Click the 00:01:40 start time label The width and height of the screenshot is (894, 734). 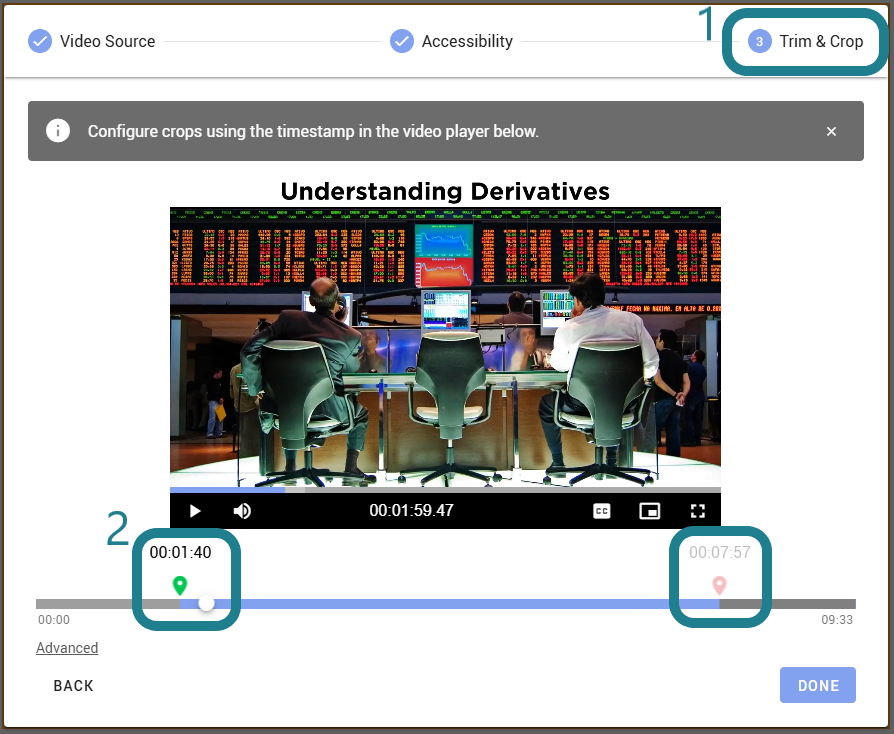coord(180,552)
